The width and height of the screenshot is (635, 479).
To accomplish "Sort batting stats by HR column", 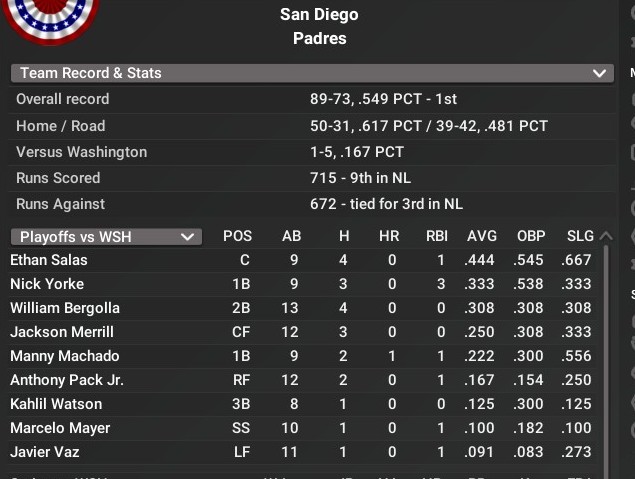I will [x=389, y=237].
